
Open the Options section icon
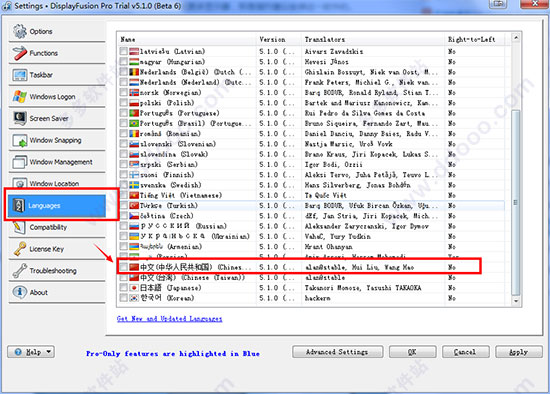click(20, 31)
